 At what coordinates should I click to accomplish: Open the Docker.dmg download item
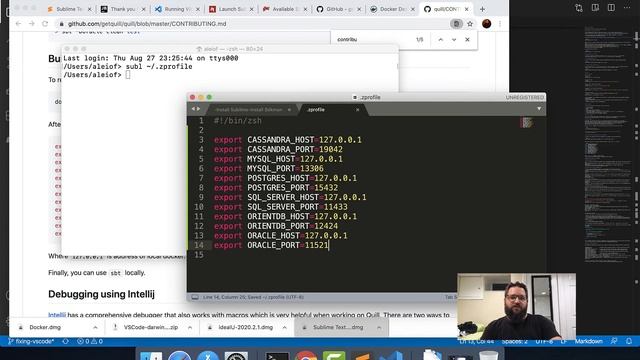pos(45,327)
